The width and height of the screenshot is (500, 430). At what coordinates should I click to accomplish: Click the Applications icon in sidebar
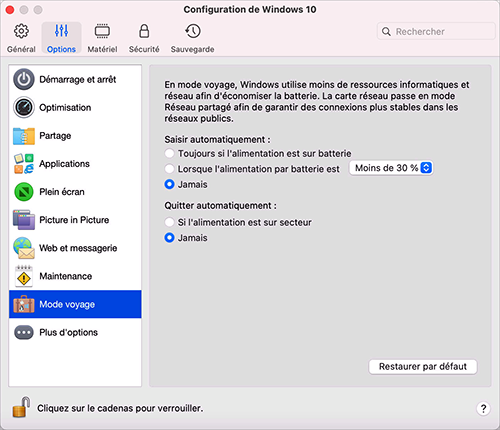point(24,164)
